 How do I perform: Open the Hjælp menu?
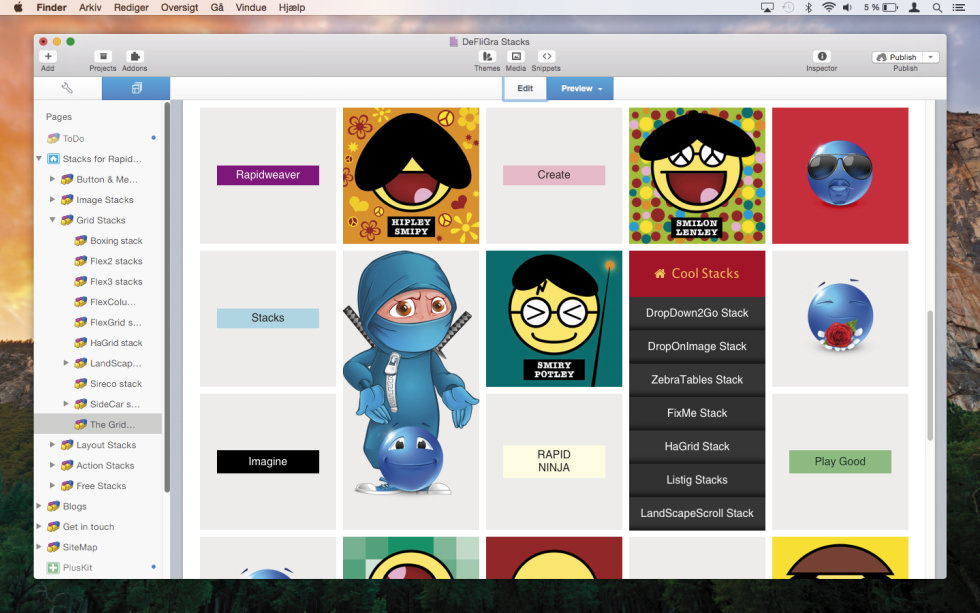[x=292, y=7]
